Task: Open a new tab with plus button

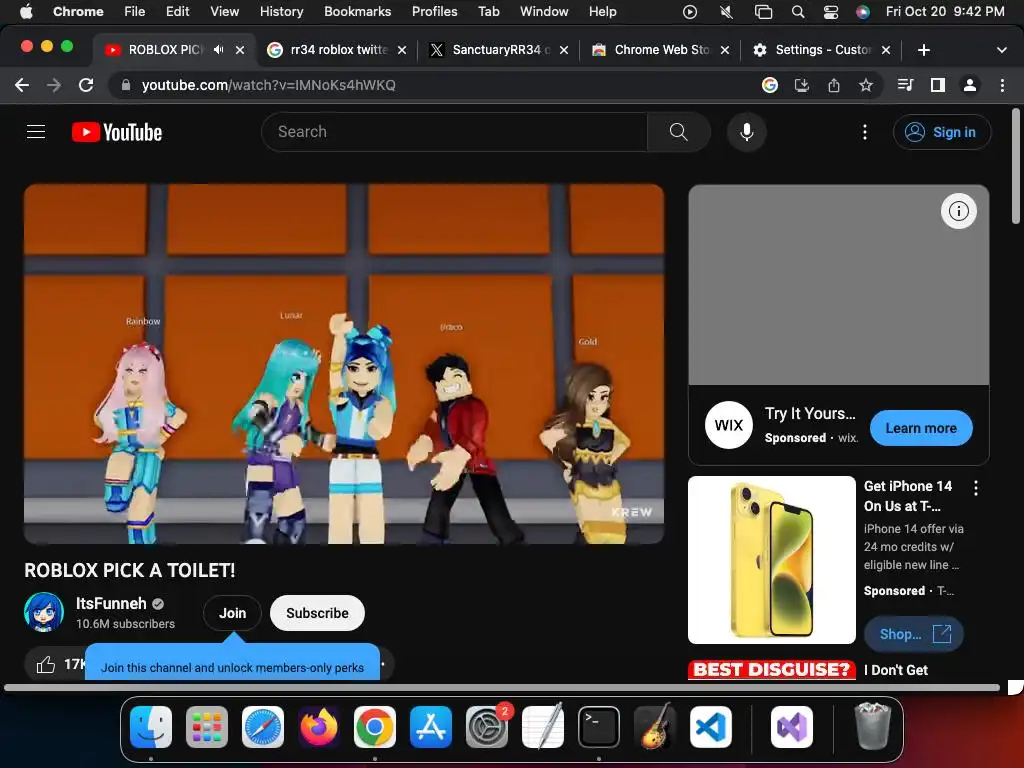Action: pyautogui.click(x=923, y=50)
